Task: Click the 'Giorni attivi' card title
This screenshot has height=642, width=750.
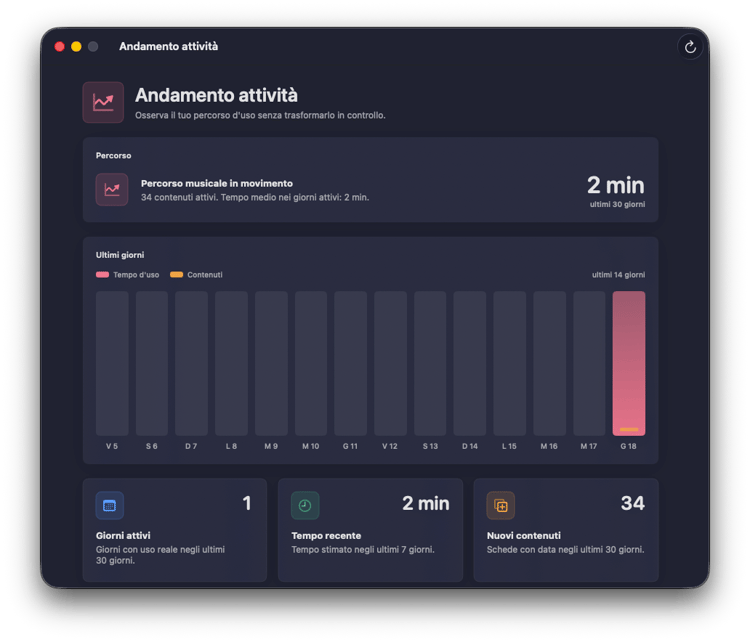Action: (x=123, y=535)
